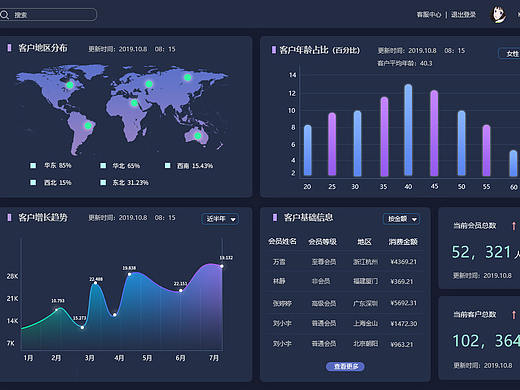Select the green map dot on Siberia

(188, 77)
